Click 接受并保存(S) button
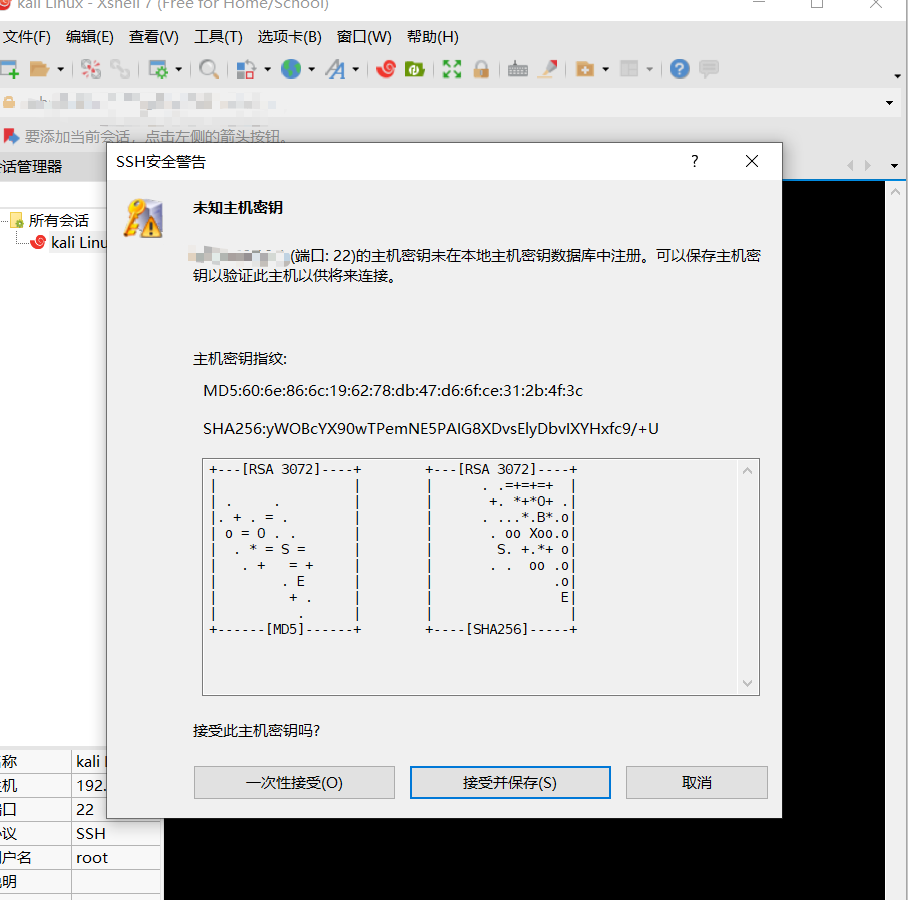The height and width of the screenshot is (900, 908). click(x=510, y=782)
